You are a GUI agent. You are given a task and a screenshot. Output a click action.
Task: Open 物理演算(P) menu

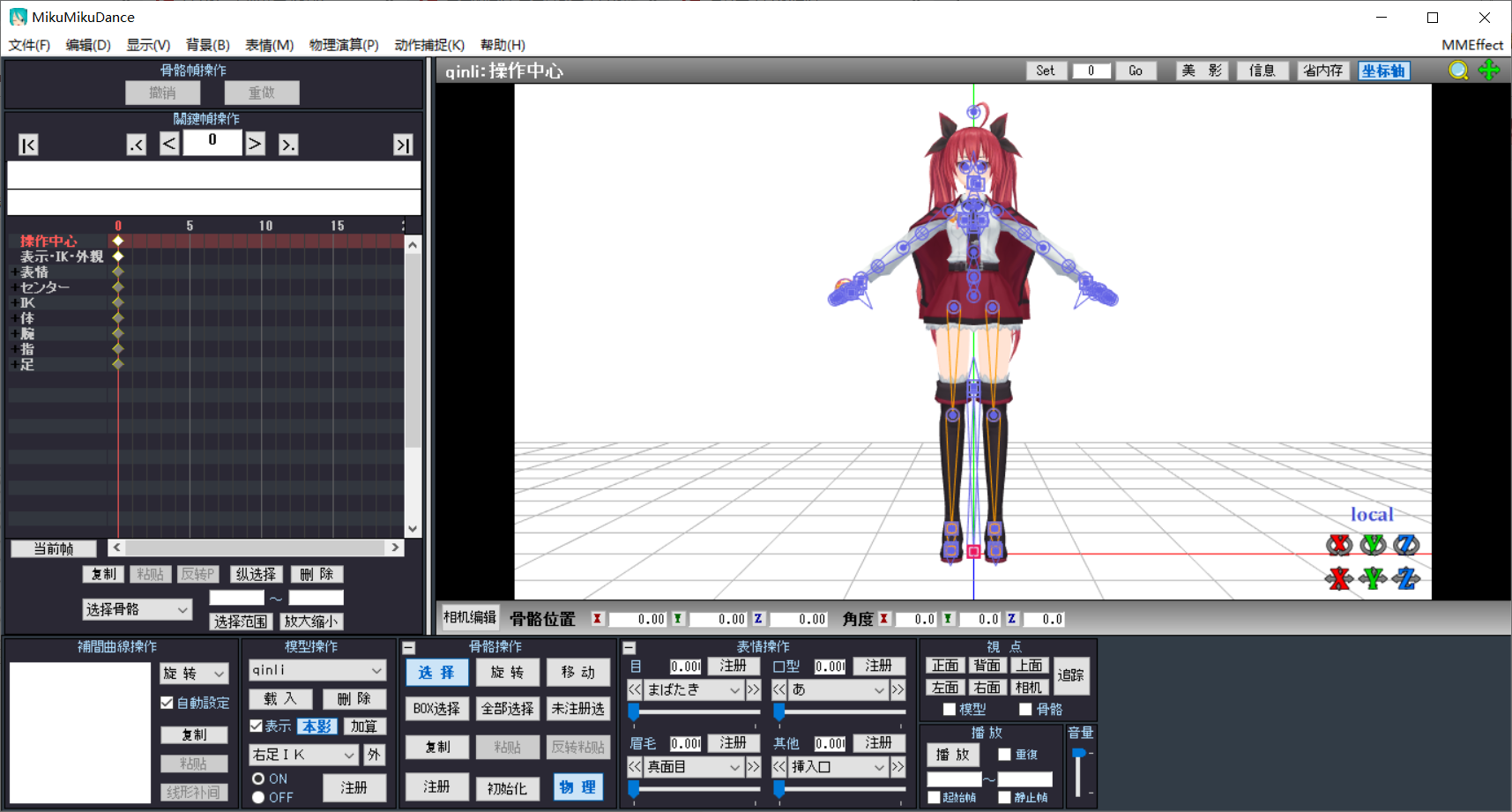point(344,45)
